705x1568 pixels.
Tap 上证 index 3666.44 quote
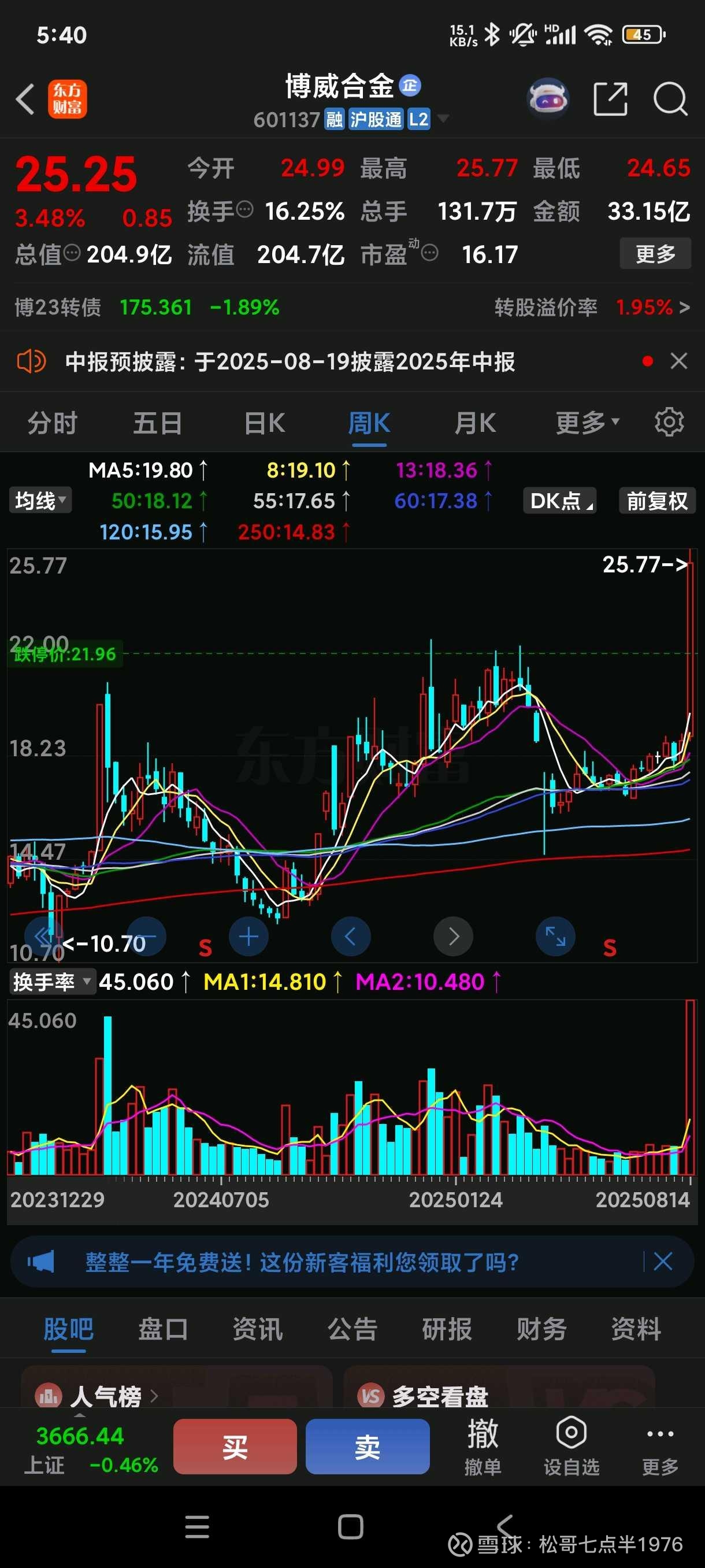coord(90,1449)
